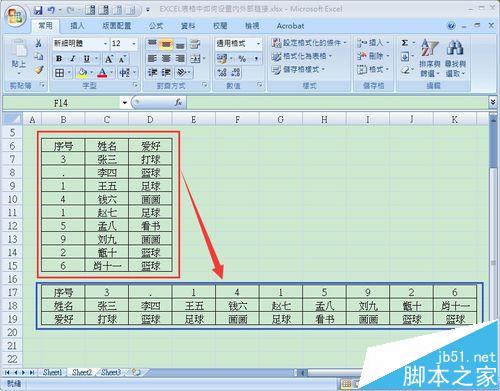Switch to the Sheet2 tab
This screenshot has height=391, width=500.
pos(82,372)
